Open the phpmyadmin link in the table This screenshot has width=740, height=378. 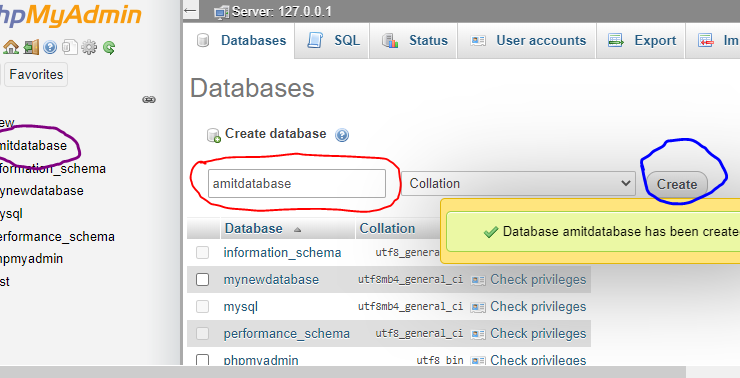[261, 360]
